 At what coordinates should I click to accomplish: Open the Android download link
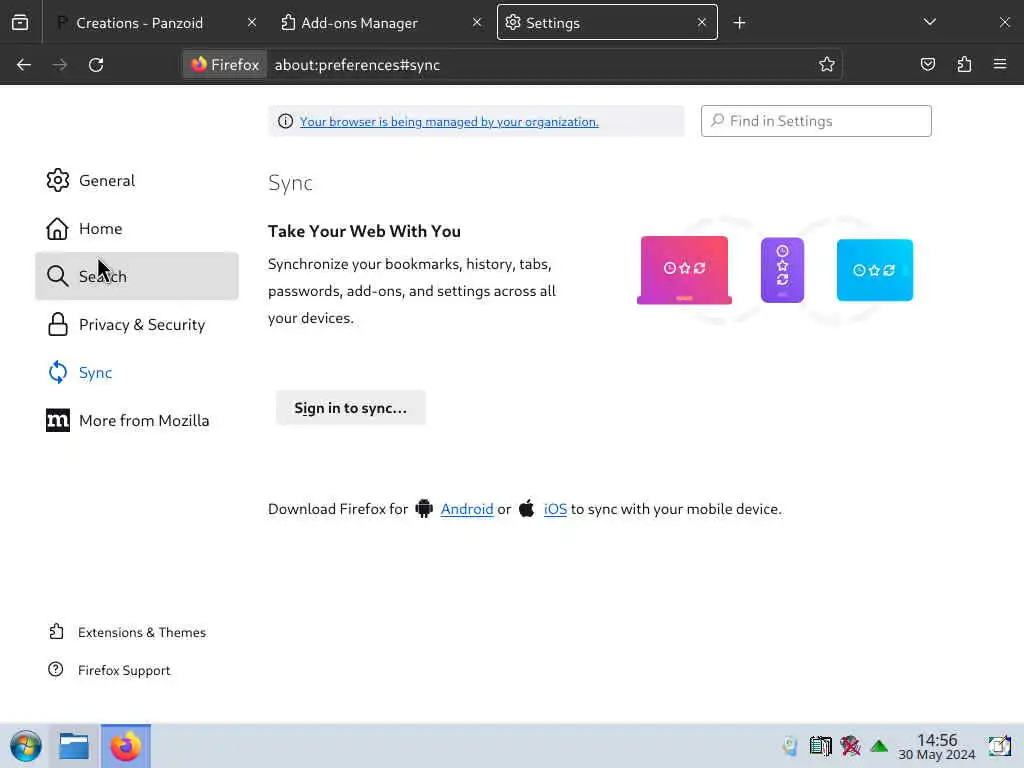tap(467, 509)
